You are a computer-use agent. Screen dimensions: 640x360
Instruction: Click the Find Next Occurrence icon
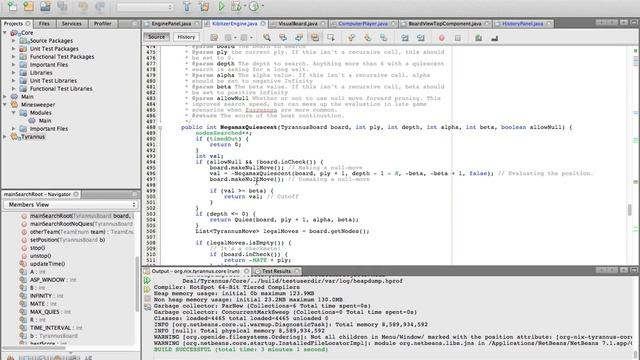(299, 38)
